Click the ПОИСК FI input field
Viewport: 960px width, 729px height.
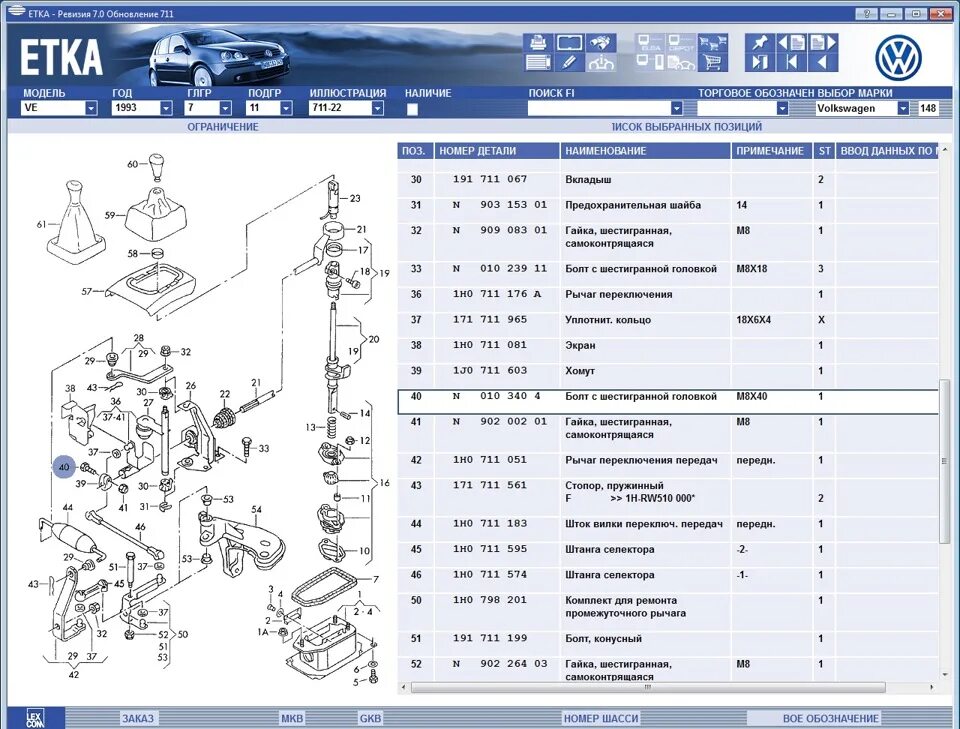(599, 108)
